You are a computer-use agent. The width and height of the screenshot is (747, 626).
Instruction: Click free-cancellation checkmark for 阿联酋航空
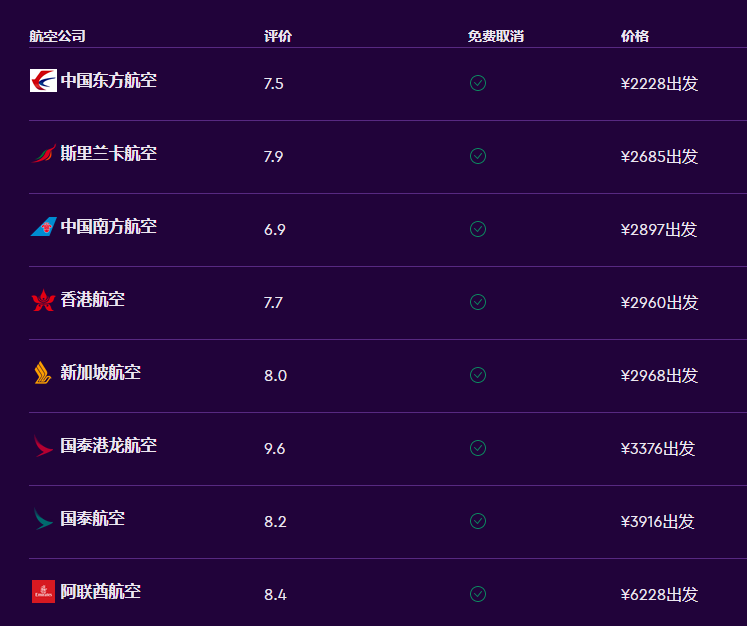(478, 594)
